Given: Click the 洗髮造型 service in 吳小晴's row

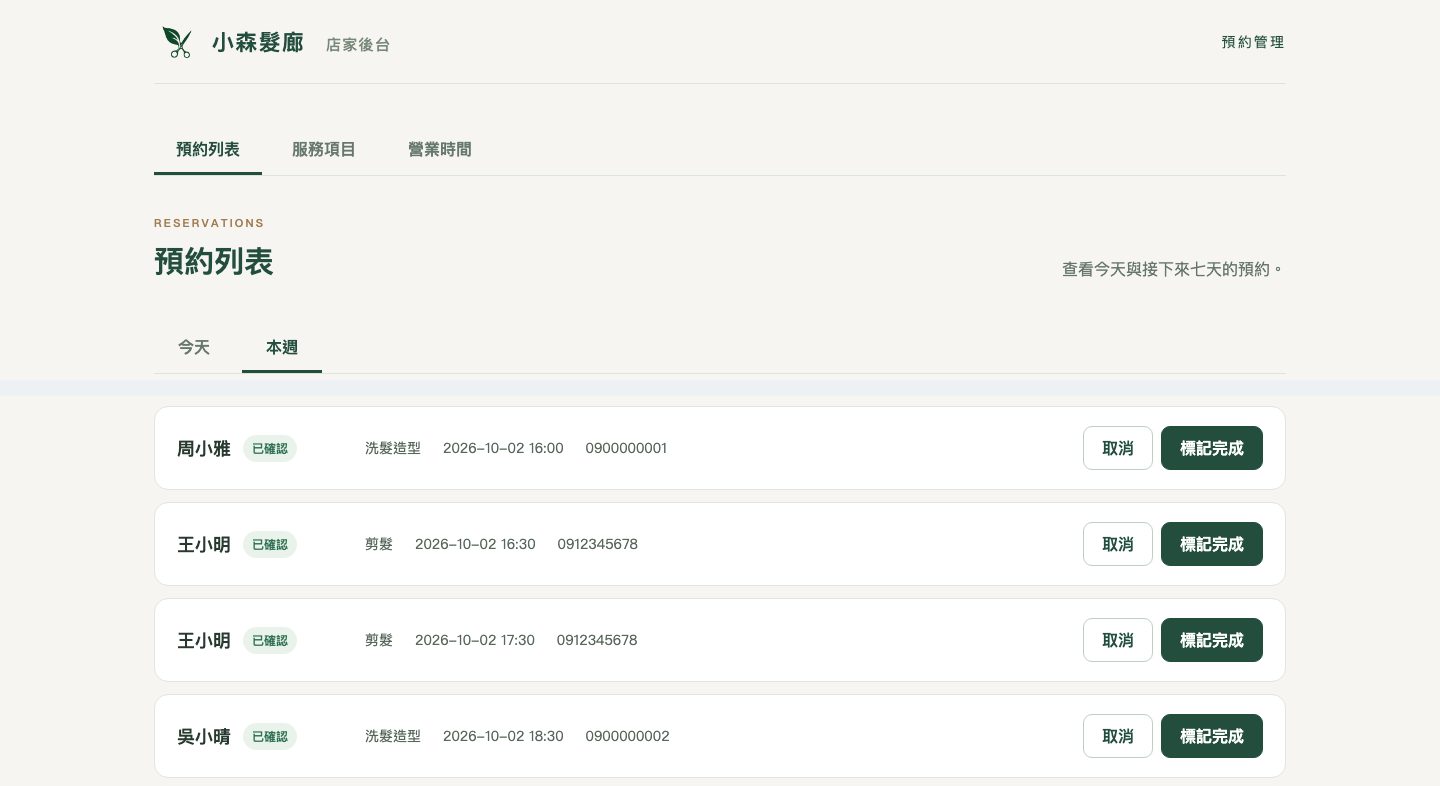Looking at the screenshot, I should coord(393,736).
